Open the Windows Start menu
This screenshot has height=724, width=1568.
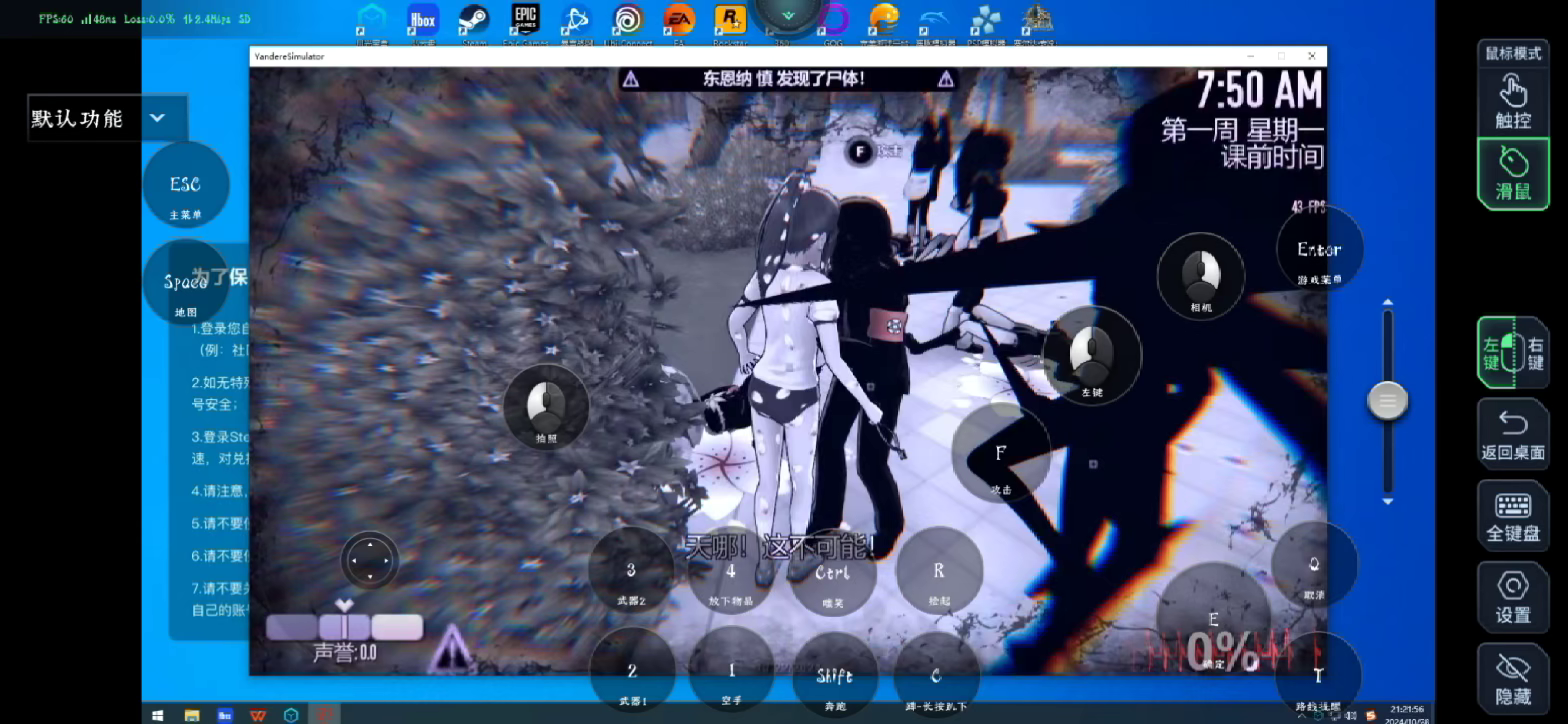(x=157, y=715)
